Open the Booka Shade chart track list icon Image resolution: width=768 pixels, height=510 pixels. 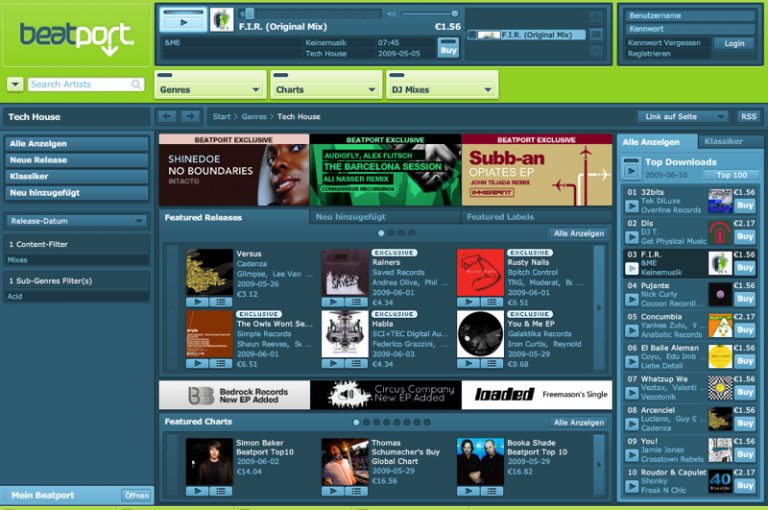click(x=492, y=491)
